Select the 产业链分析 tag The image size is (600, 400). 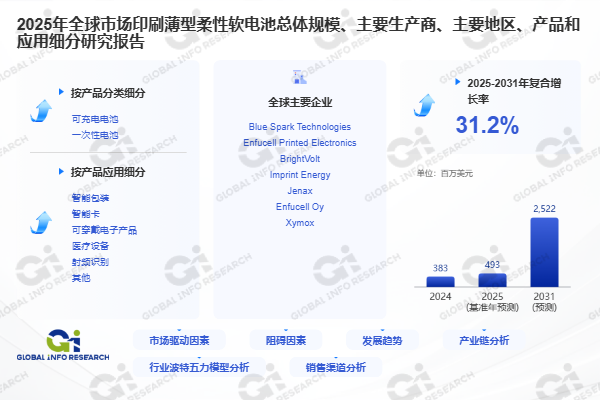tap(484, 340)
